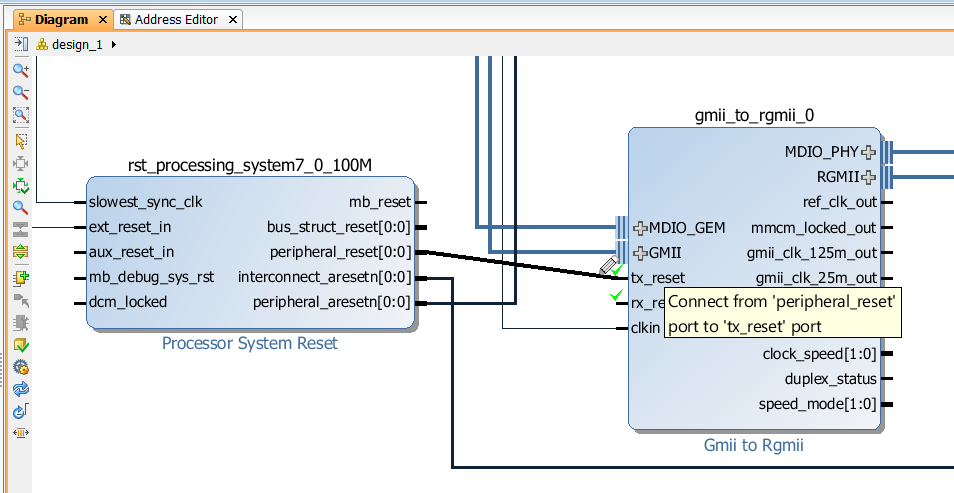The width and height of the screenshot is (954, 493).
Task: Switch to the Address Editor tab
Action: [176, 19]
